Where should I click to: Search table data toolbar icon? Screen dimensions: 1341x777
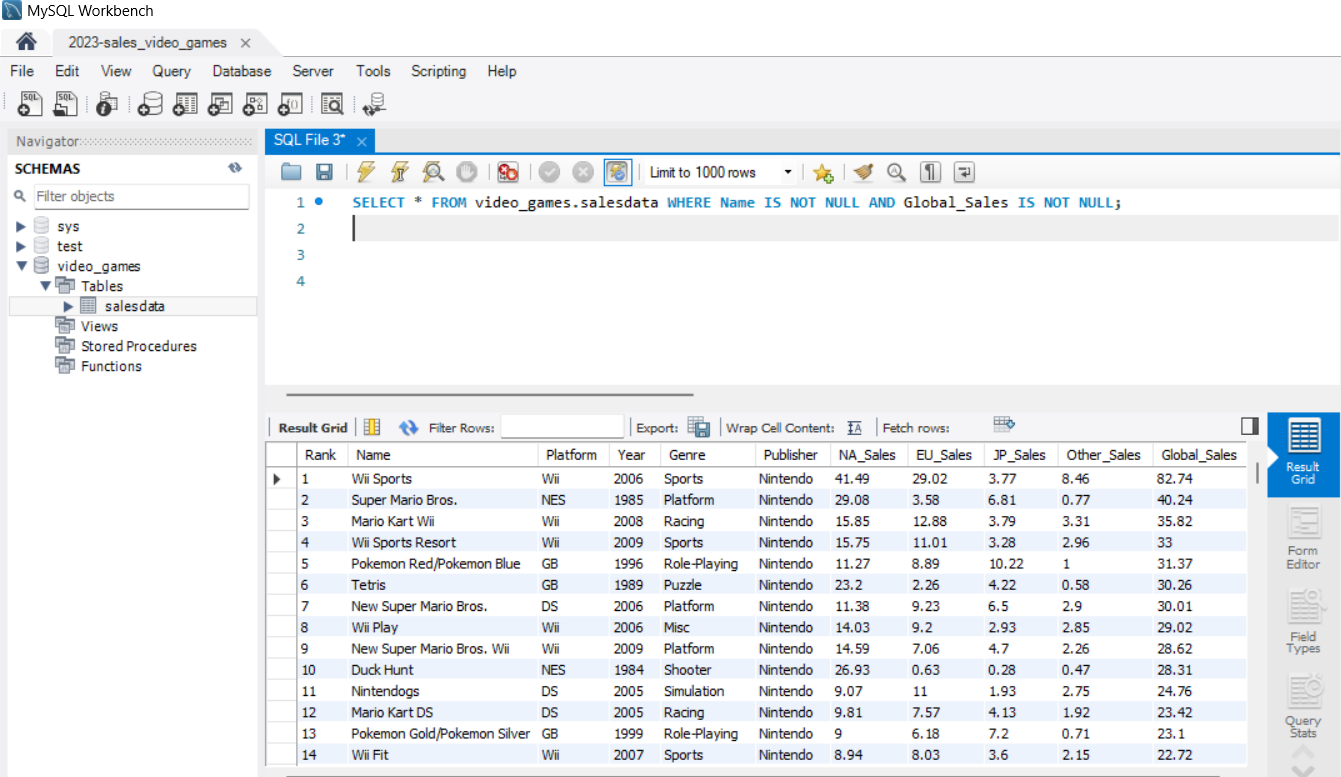[x=332, y=103]
